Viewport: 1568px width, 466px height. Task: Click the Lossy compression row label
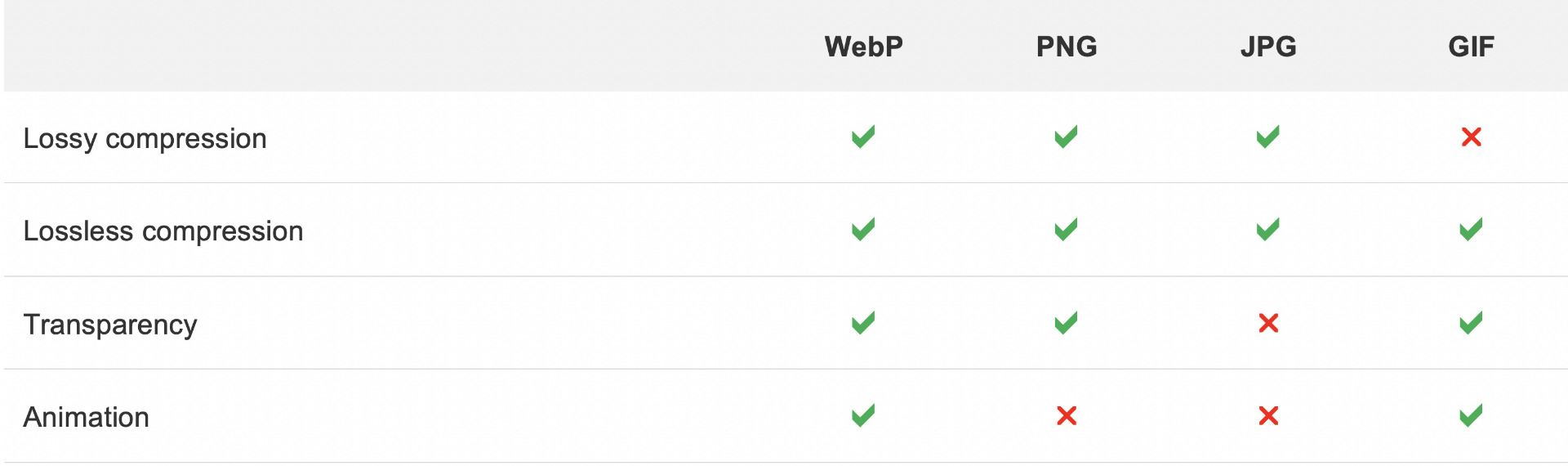pyautogui.click(x=145, y=139)
